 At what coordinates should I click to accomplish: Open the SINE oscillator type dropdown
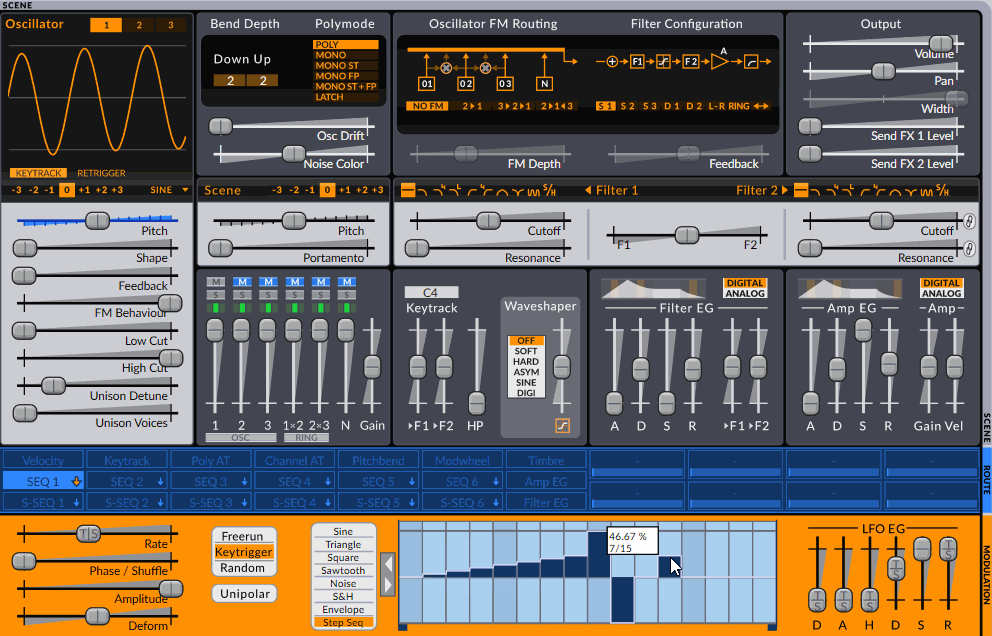(x=170, y=190)
